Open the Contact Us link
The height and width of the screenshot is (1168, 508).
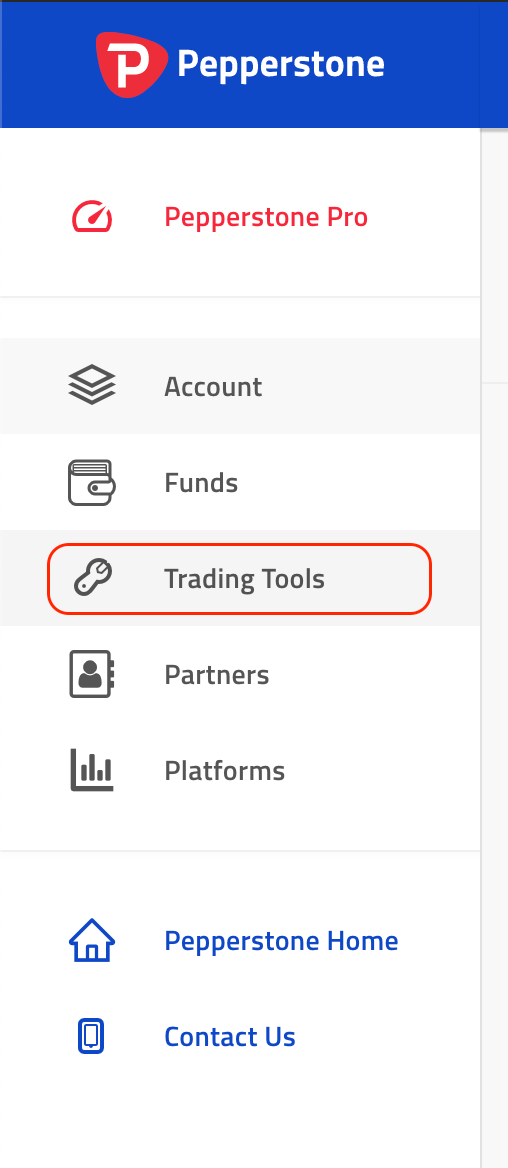[x=230, y=1037]
